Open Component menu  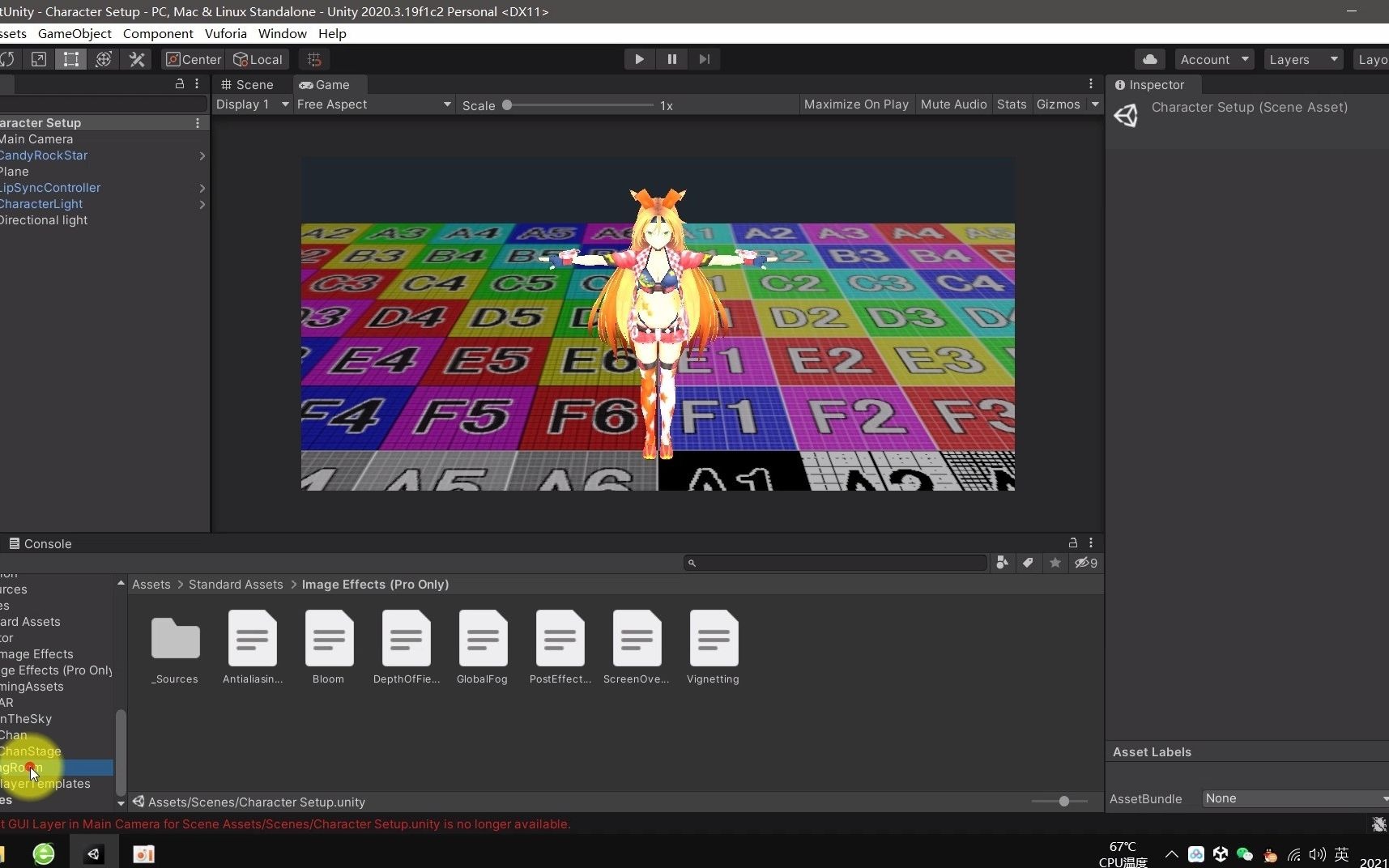tap(158, 33)
